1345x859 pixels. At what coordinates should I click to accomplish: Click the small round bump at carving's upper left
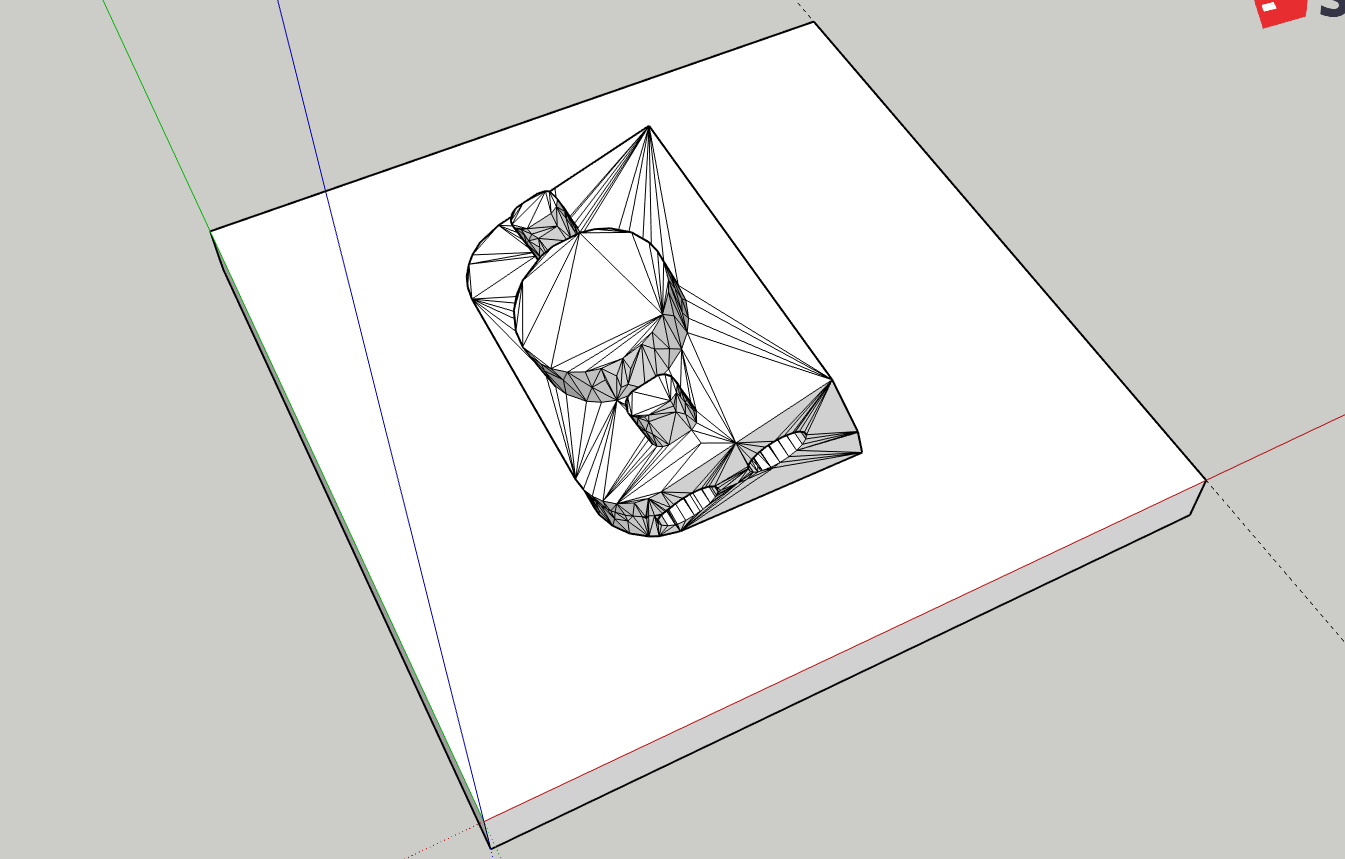click(533, 210)
